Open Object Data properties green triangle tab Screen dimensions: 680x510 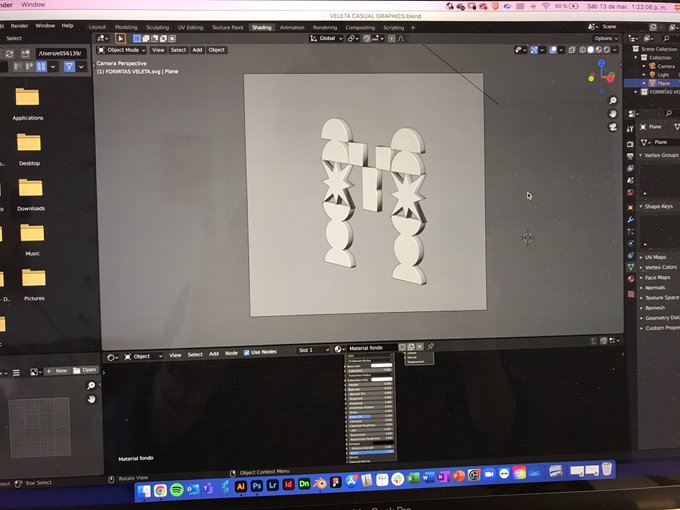point(631,267)
